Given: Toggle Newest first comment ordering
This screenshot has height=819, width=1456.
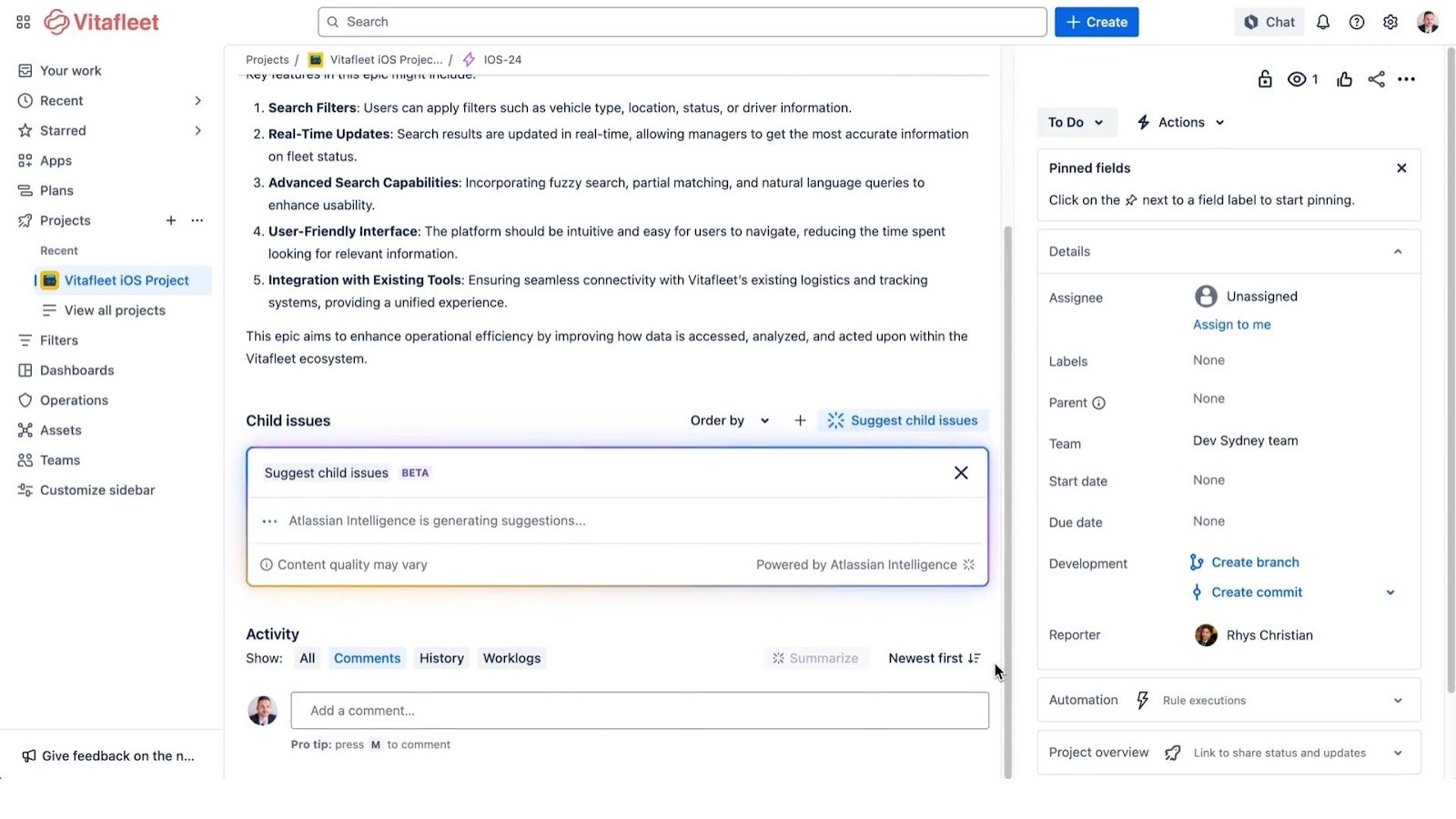Looking at the screenshot, I should coord(934,657).
